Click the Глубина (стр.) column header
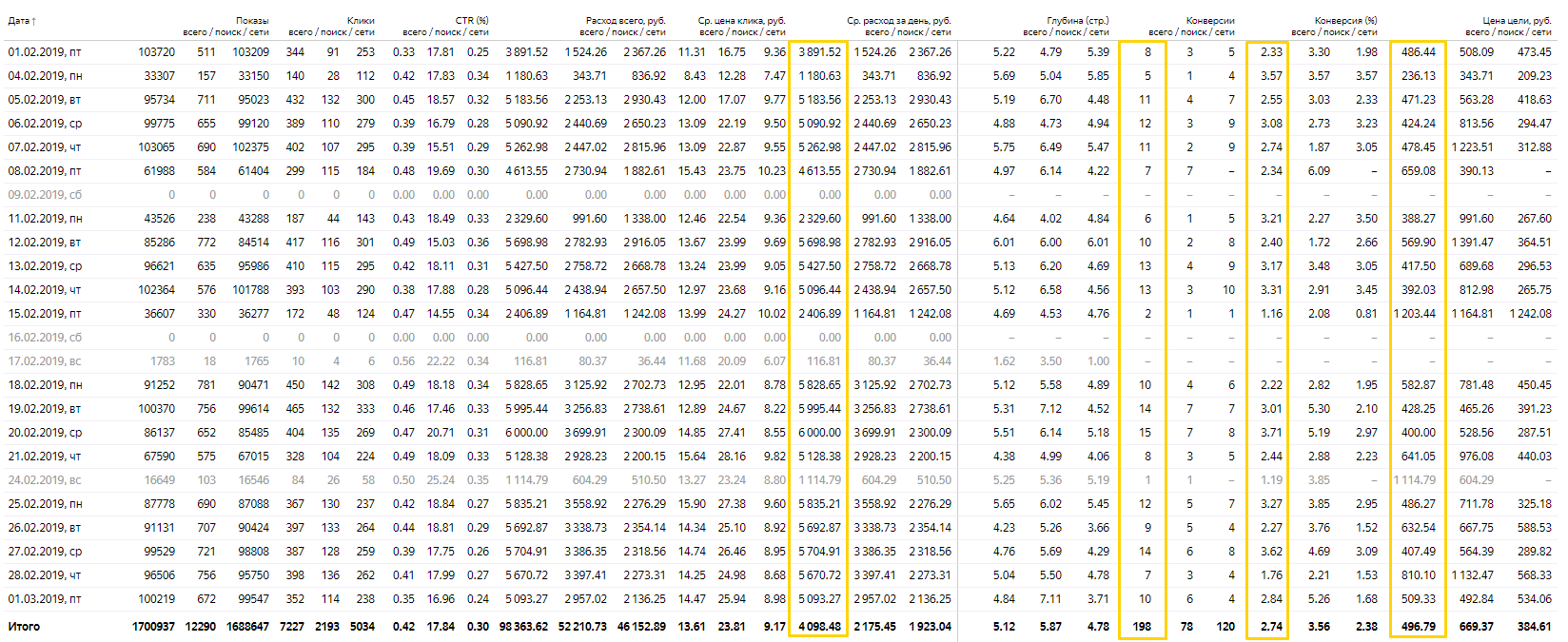The image size is (1568, 642). pos(1078,20)
